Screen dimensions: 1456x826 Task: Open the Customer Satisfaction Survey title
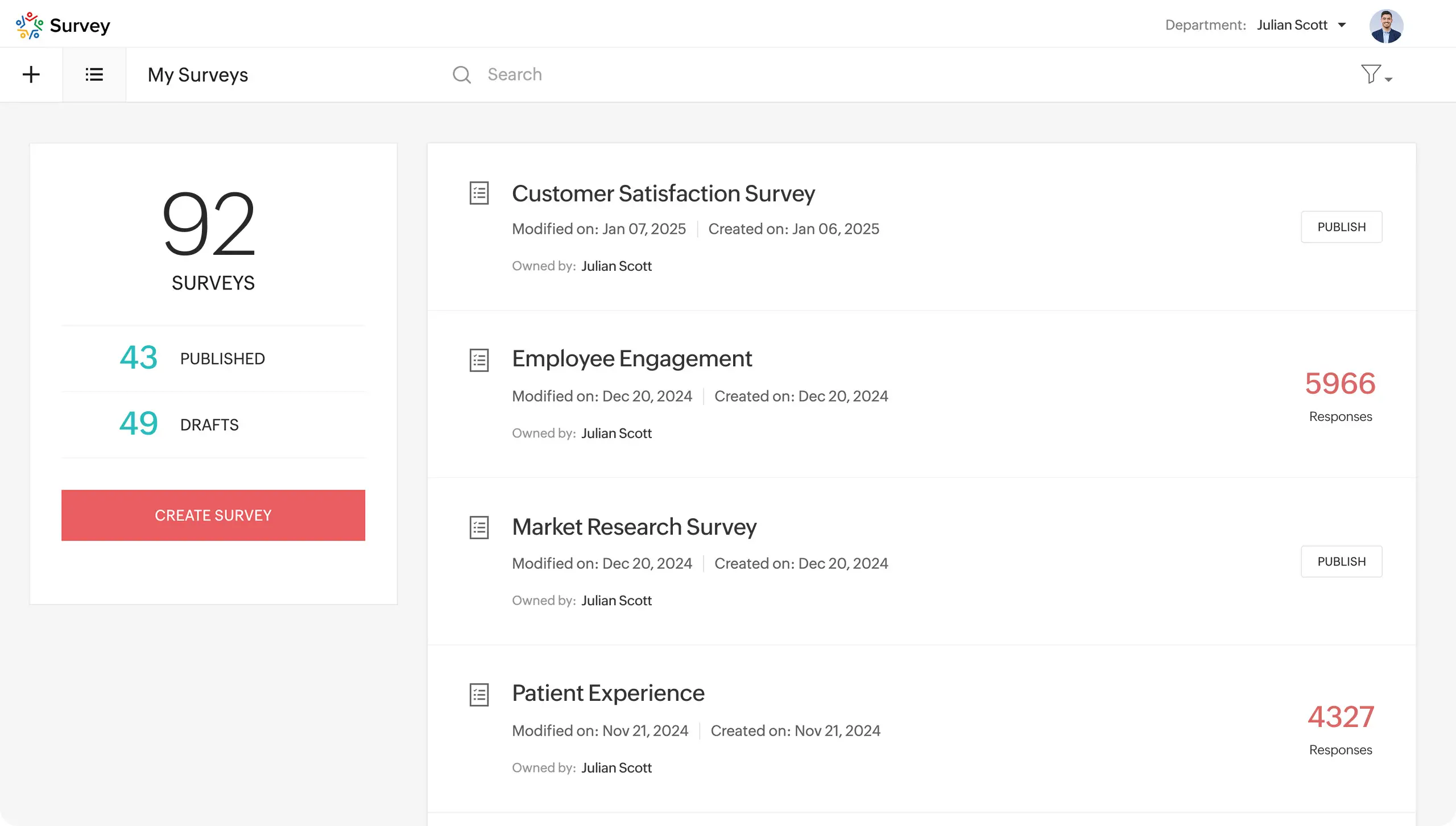[x=664, y=193]
